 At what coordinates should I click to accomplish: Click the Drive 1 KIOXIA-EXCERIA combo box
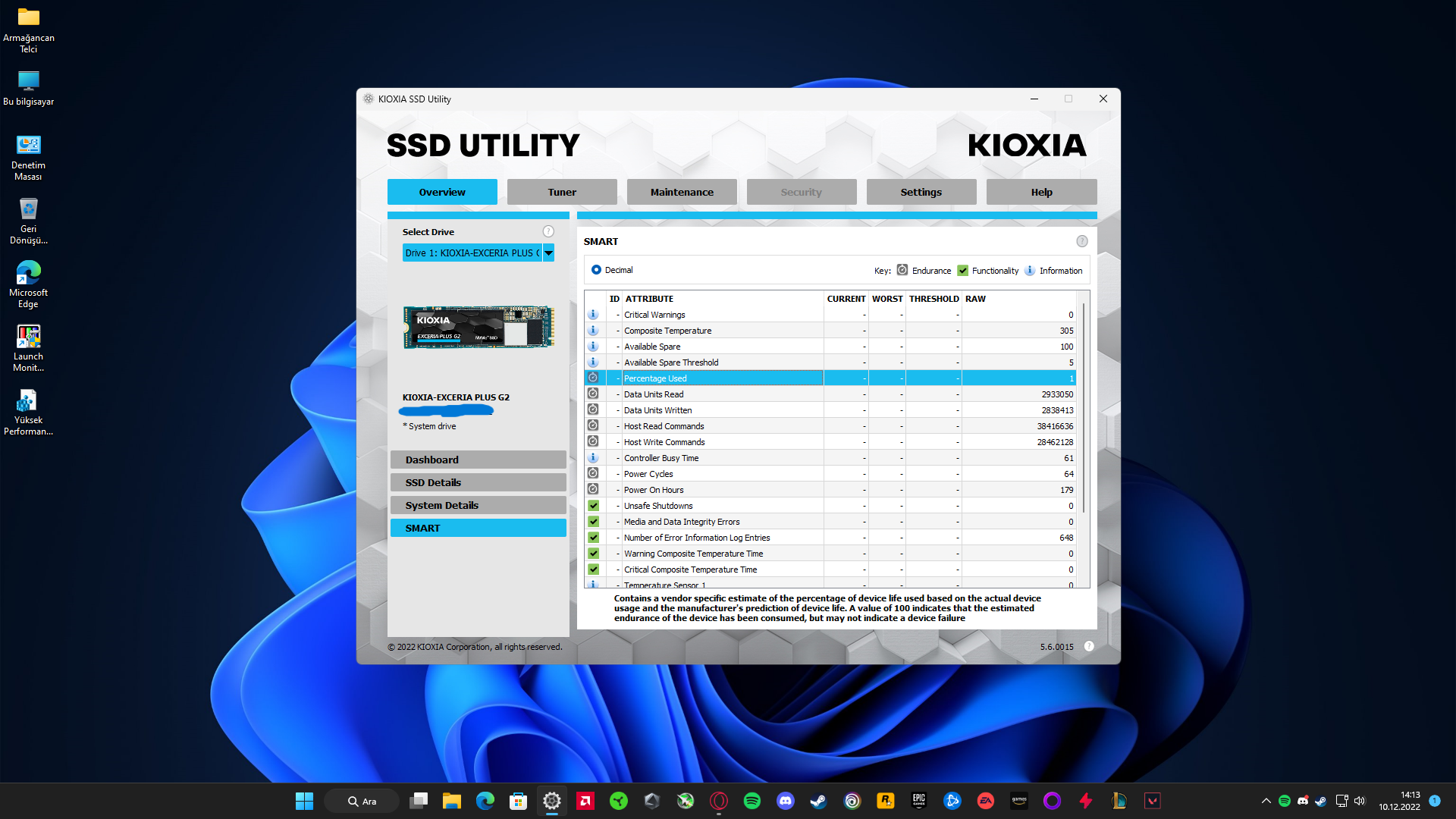(472, 253)
